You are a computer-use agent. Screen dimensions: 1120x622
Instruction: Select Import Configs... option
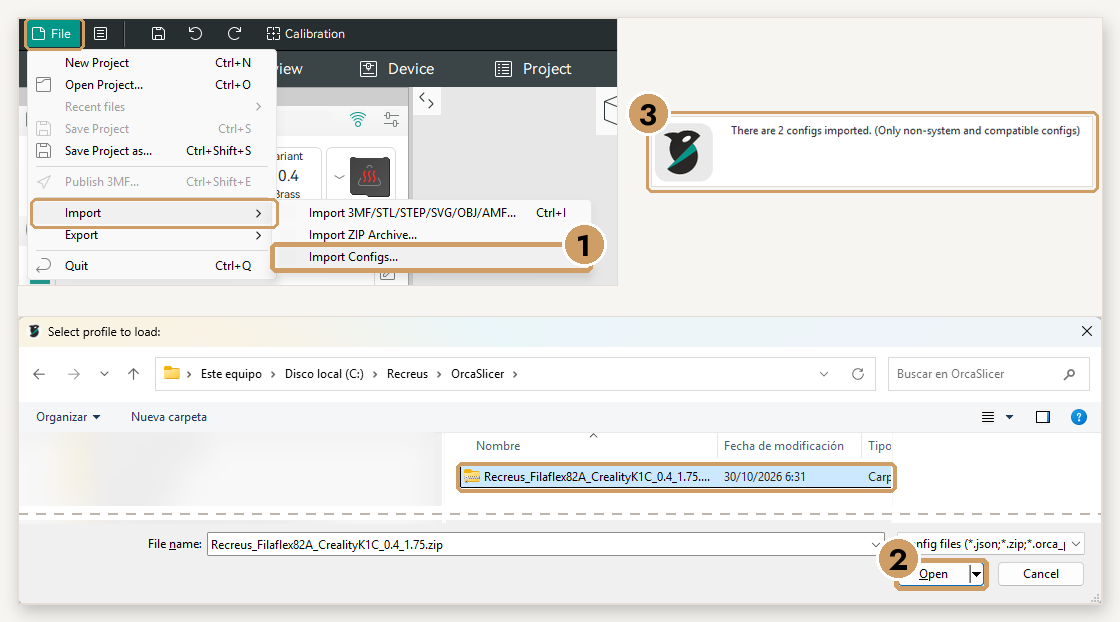[429, 257]
